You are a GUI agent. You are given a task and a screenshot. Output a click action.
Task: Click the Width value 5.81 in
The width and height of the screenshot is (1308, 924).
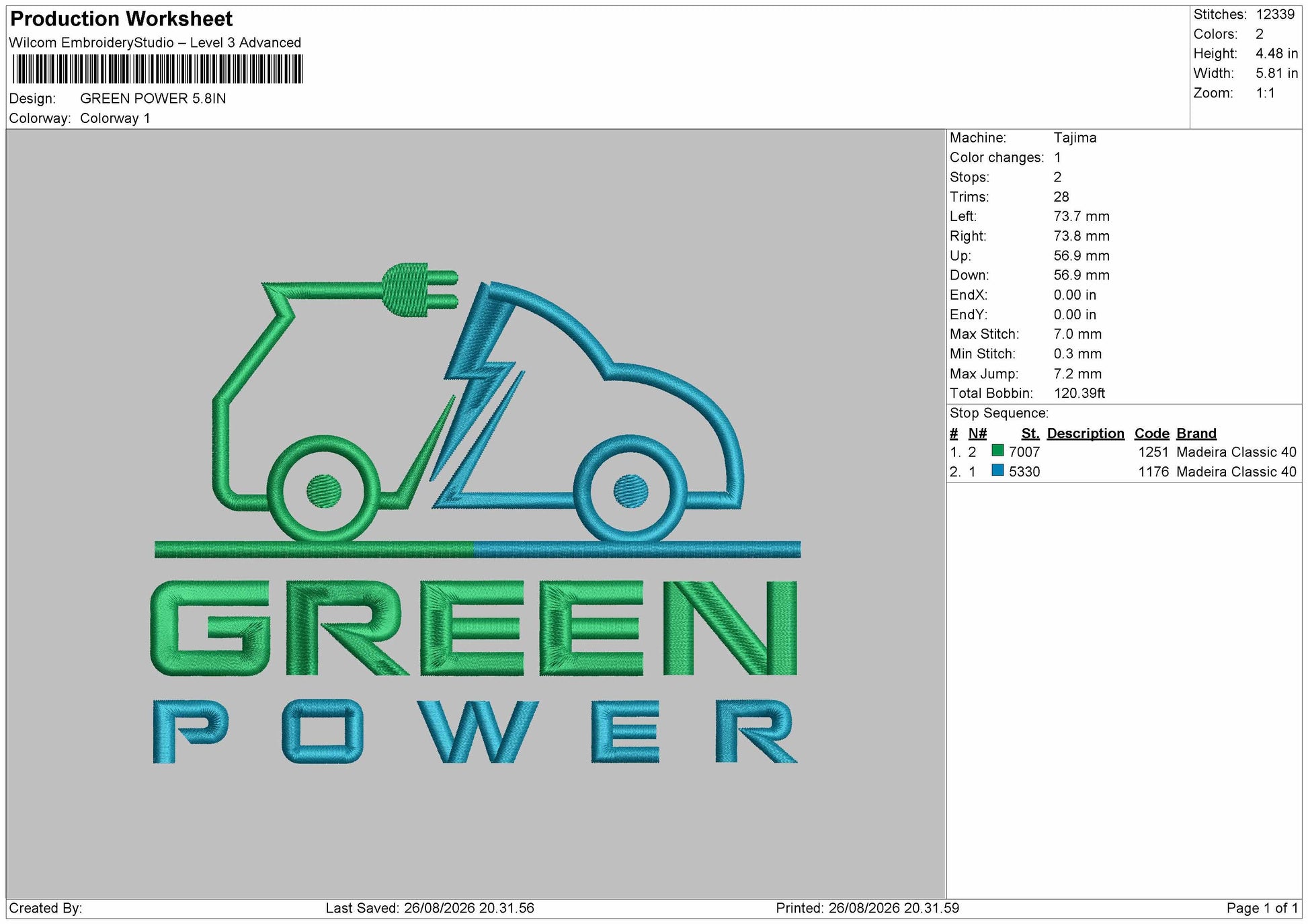(x=1276, y=73)
